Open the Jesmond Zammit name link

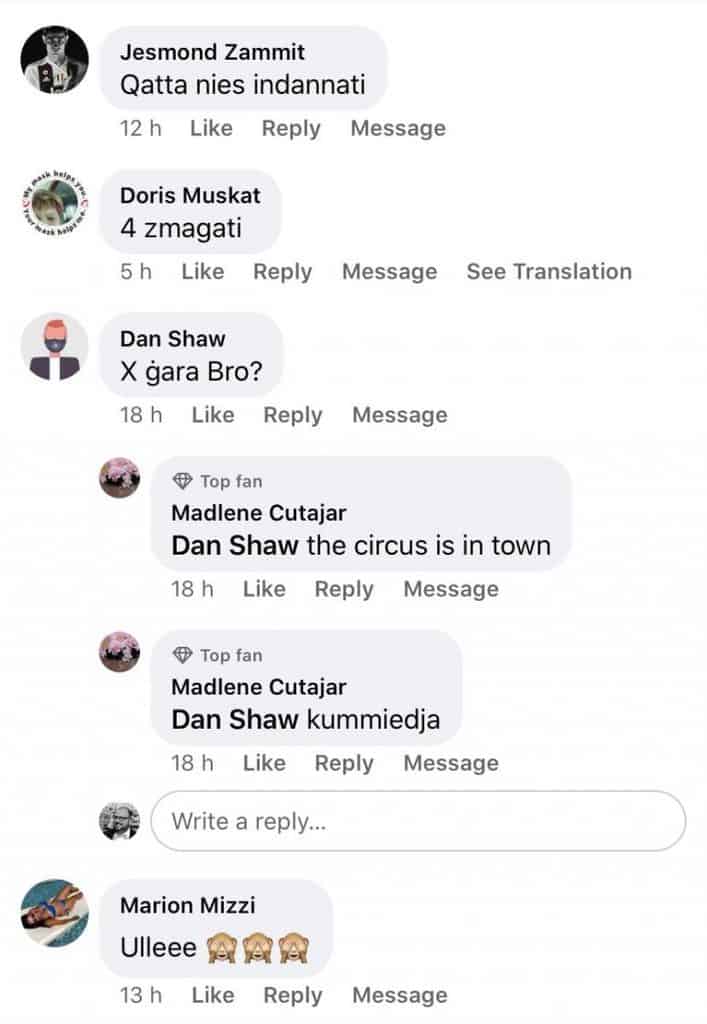[x=212, y=52]
